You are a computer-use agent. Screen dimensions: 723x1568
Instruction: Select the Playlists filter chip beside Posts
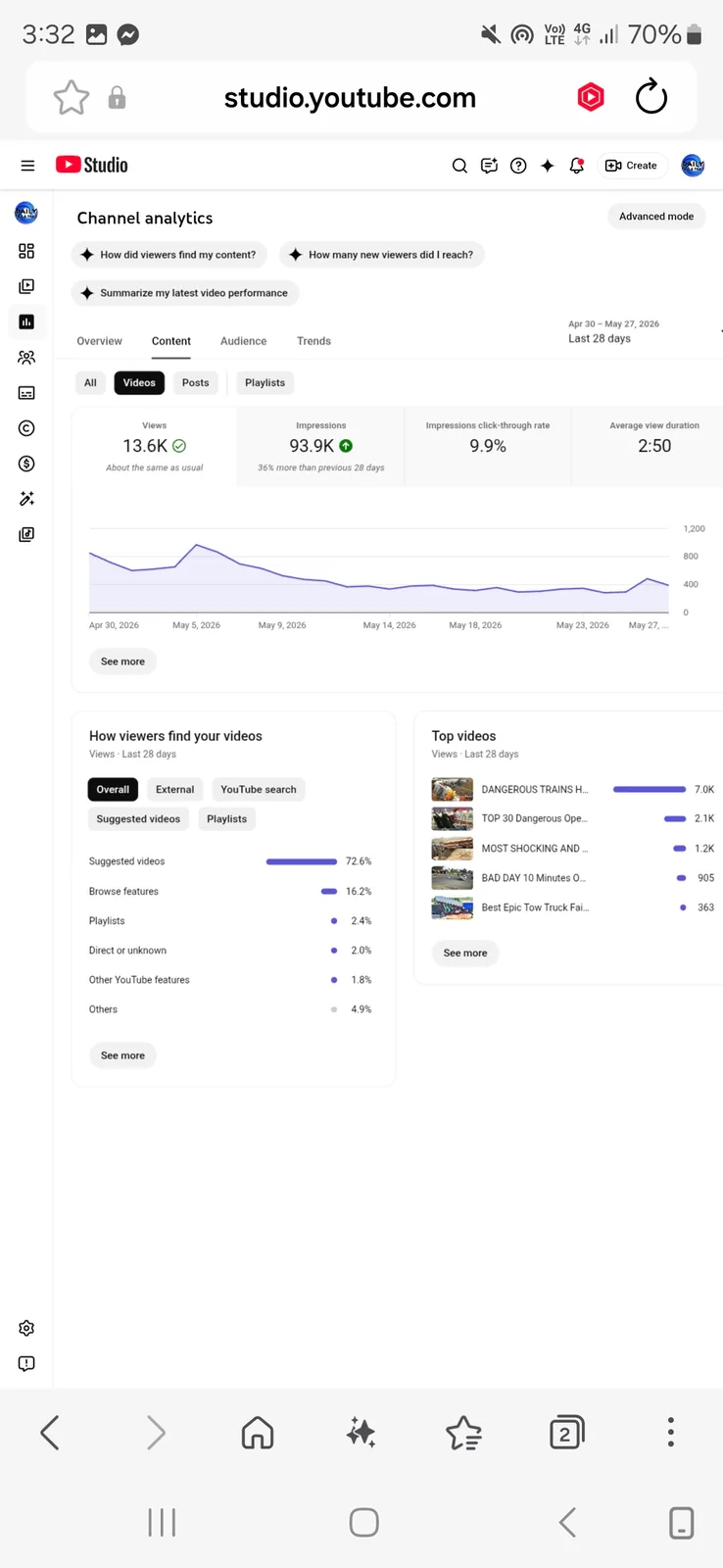[265, 383]
